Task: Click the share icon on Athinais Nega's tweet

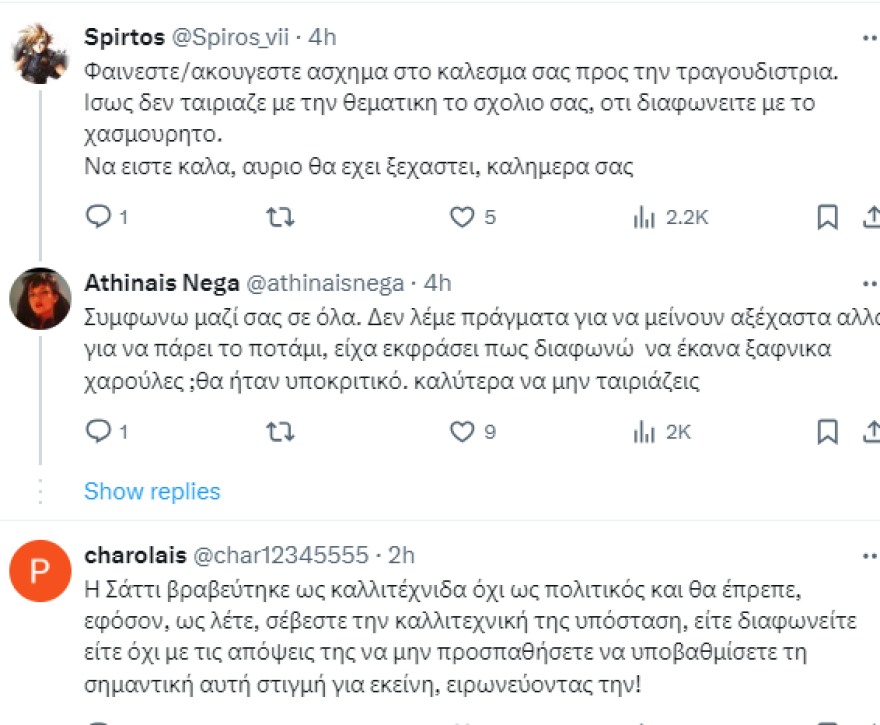Action: tap(872, 431)
